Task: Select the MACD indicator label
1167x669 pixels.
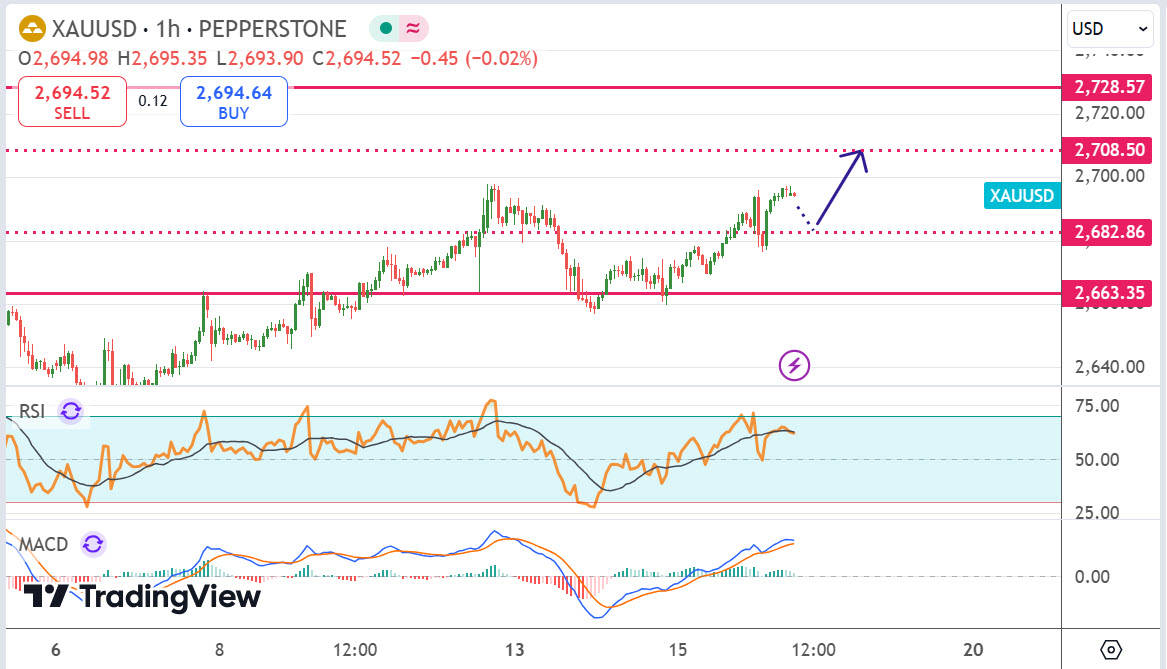Action: pos(43,545)
